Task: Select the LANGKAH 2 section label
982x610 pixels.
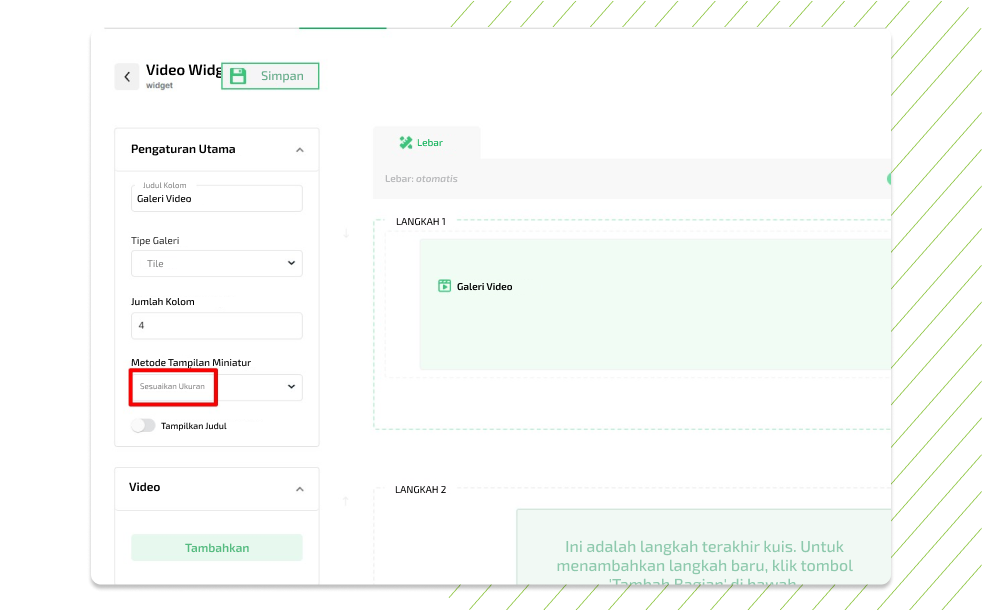Action: [420, 489]
